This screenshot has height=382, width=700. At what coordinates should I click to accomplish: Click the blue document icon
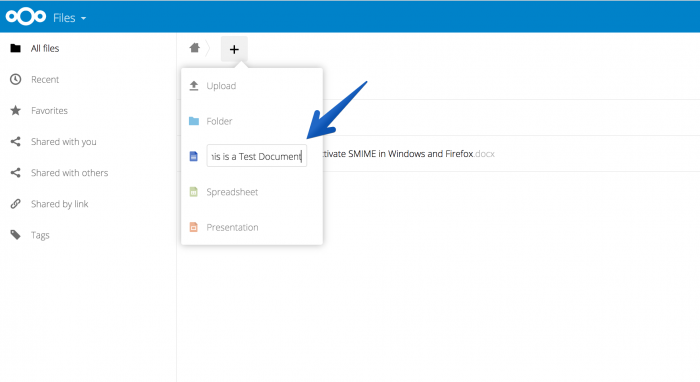[193, 156]
